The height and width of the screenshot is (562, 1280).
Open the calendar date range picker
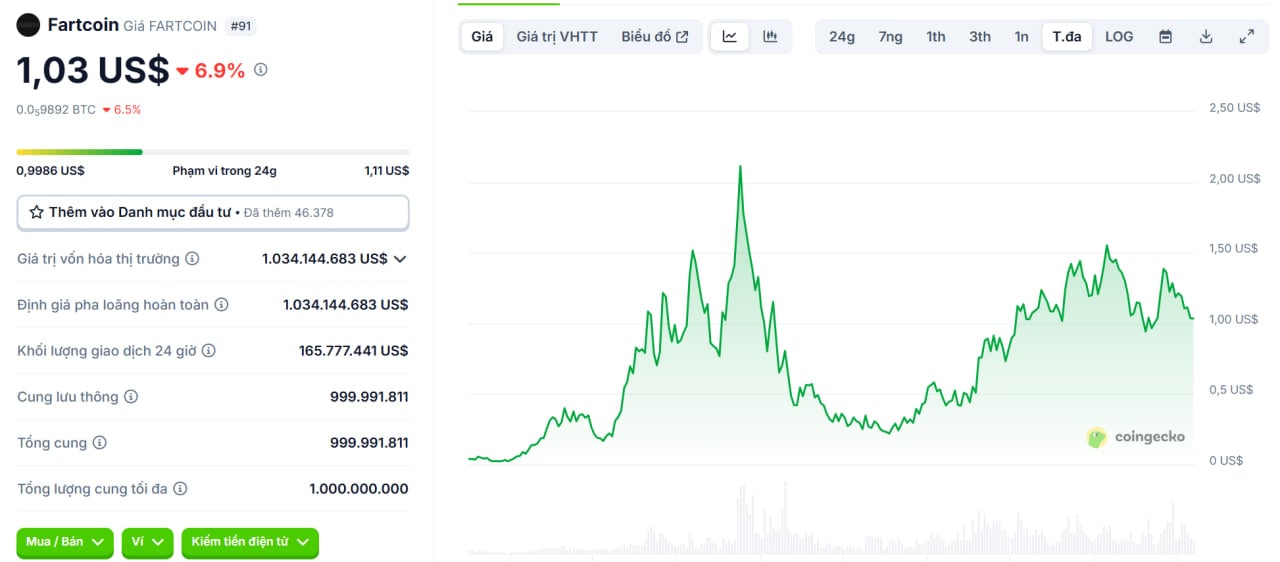point(1166,37)
